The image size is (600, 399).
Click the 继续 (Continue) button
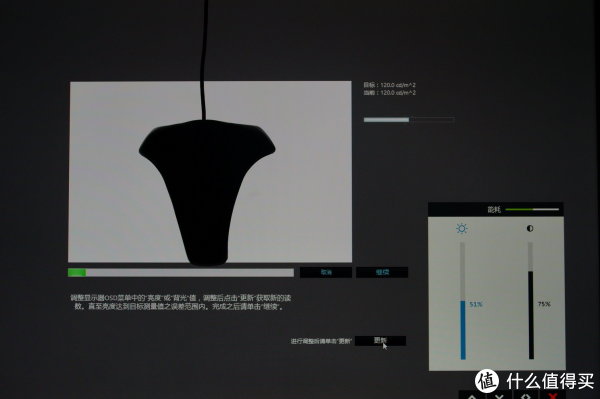(382, 272)
